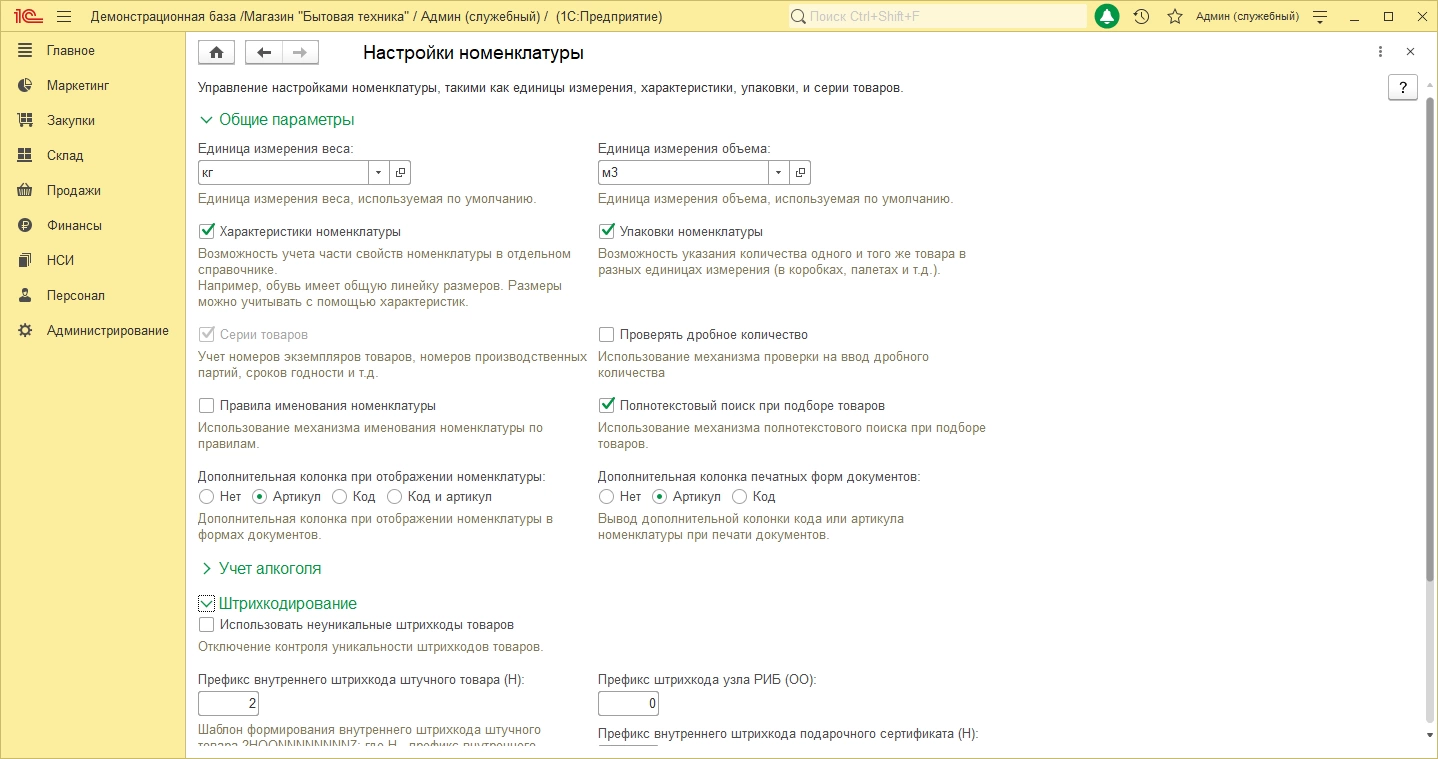The width and height of the screenshot is (1438, 759).
Task: Click the Склад section icon
Action: [x=26, y=155]
